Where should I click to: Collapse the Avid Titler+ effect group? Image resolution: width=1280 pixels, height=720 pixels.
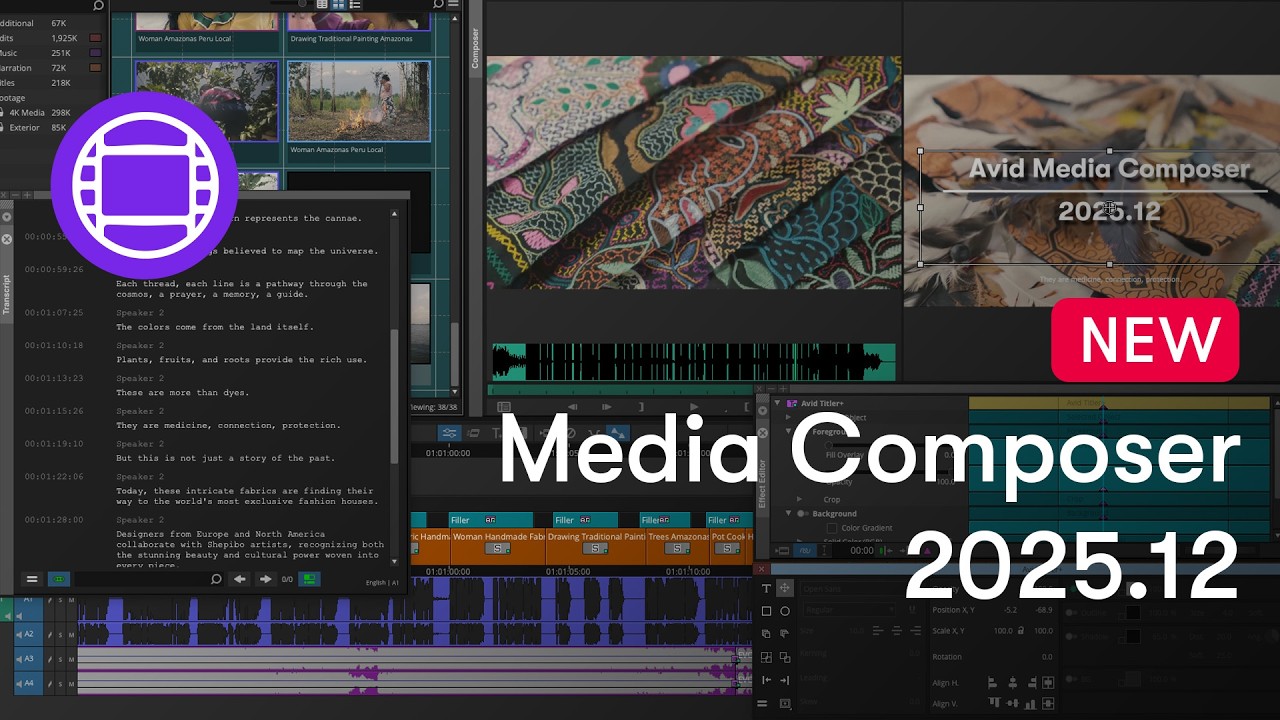pos(777,404)
